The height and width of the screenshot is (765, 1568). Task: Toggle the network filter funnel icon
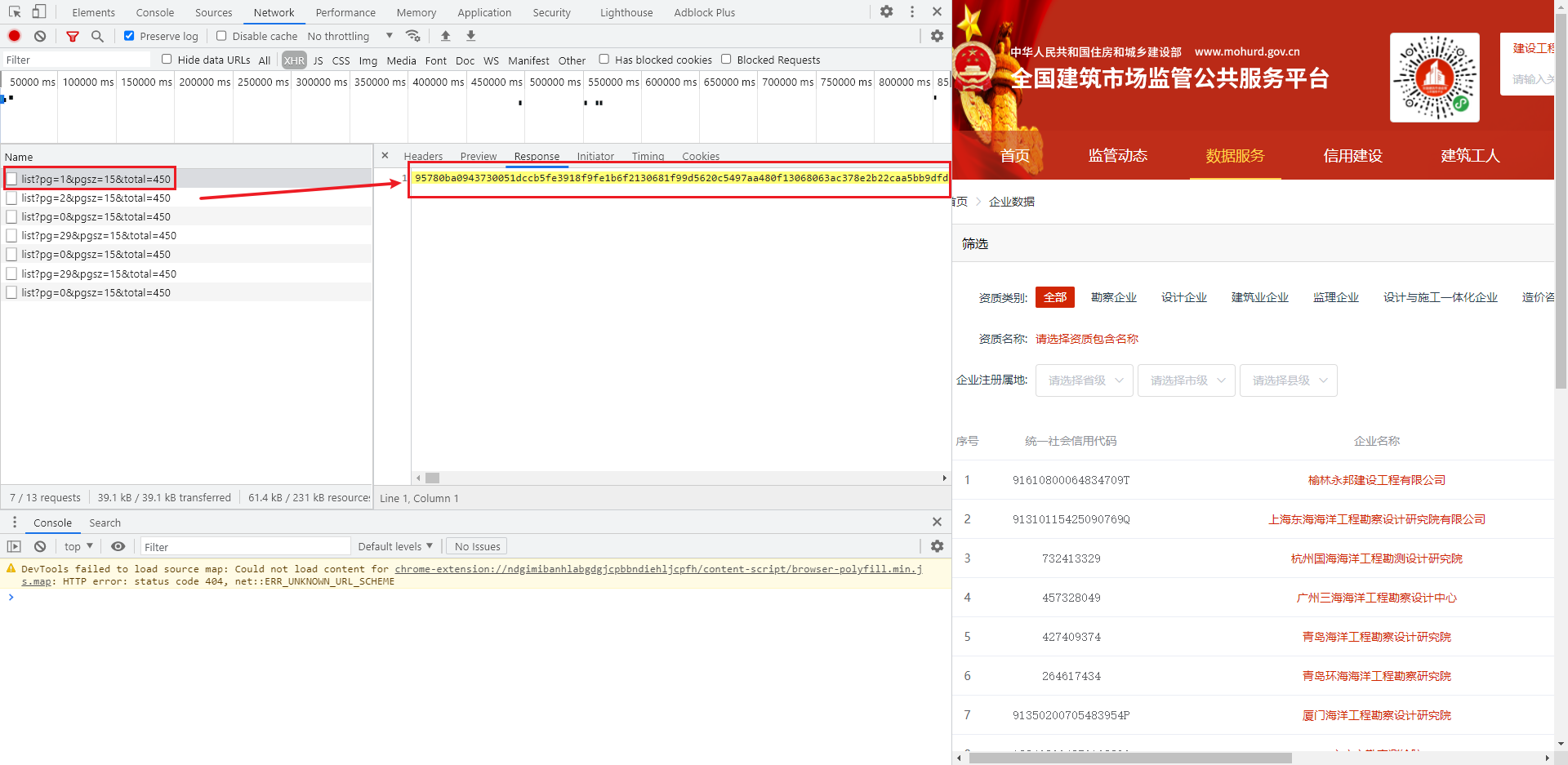pos(73,36)
